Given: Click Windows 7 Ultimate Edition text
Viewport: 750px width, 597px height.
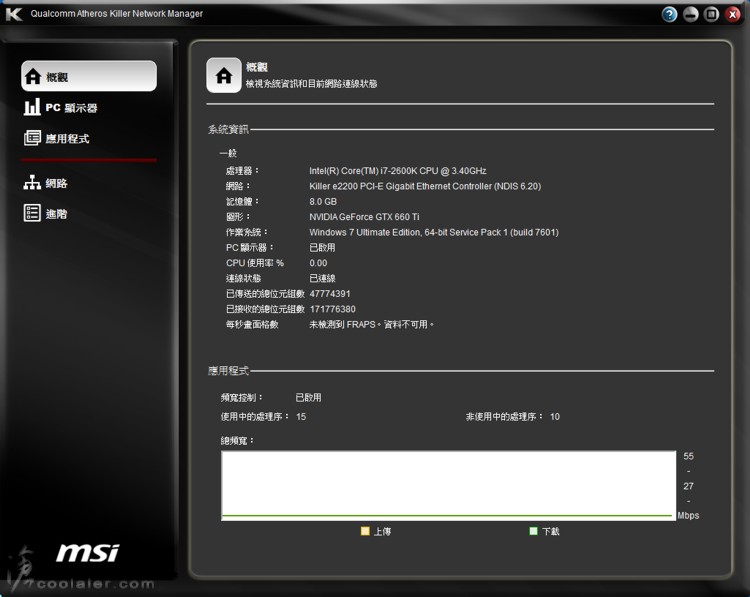Looking at the screenshot, I should point(433,232).
